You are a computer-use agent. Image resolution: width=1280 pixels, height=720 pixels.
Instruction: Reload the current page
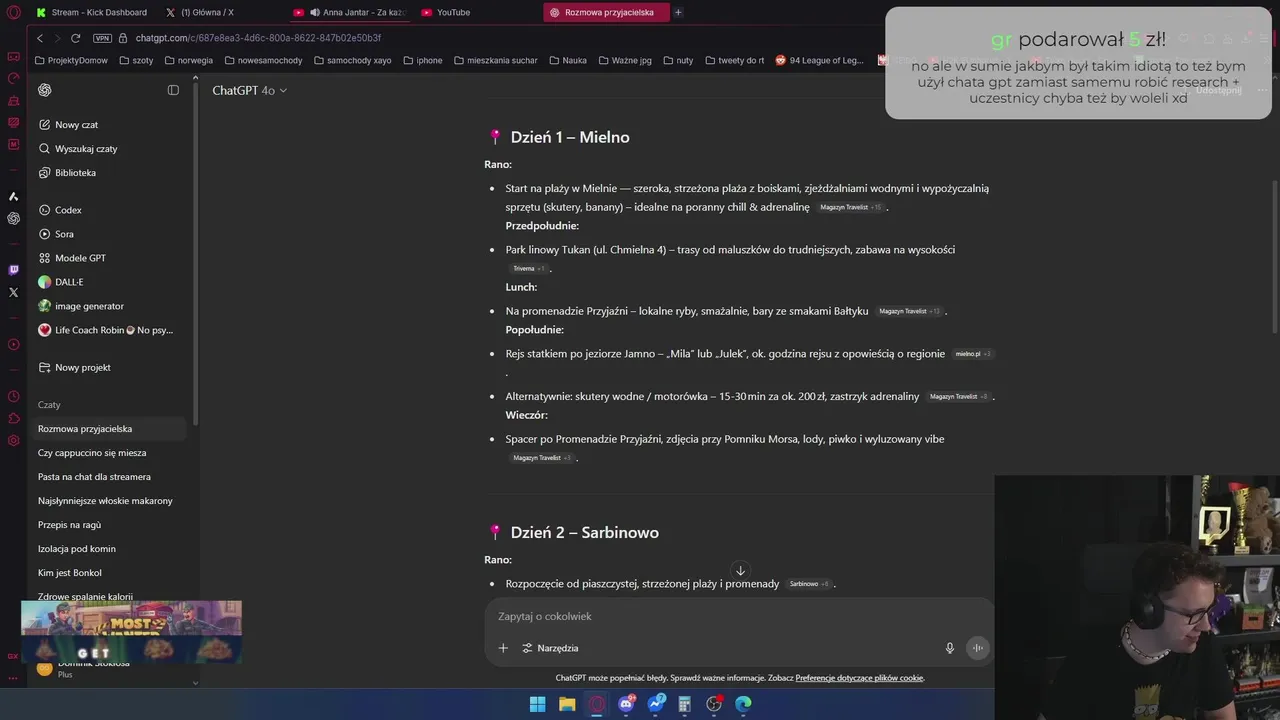click(x=75, y=38)
